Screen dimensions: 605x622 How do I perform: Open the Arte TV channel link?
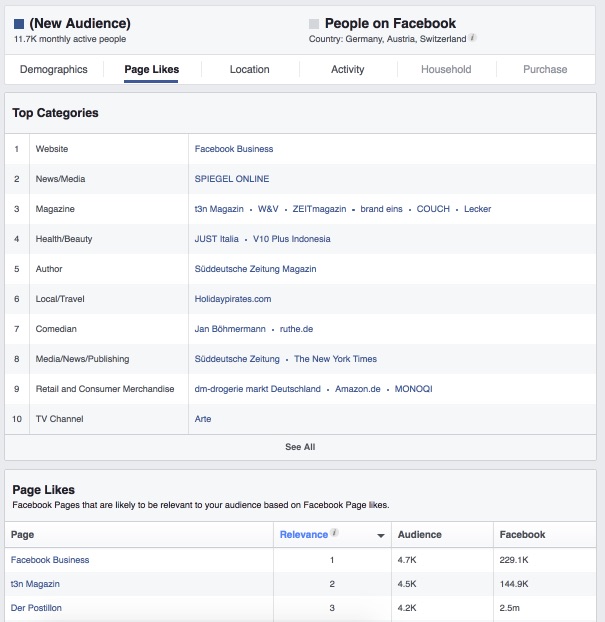coord(203,419)
